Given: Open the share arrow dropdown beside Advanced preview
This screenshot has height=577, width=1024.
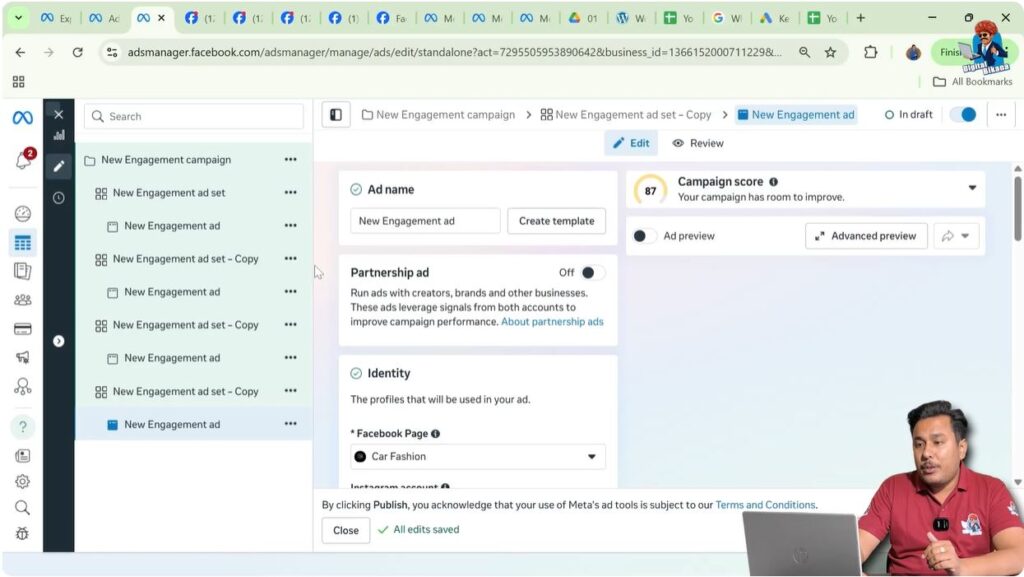Looking at the screenshot, I should pyautogui.click(x=957, y=235).
